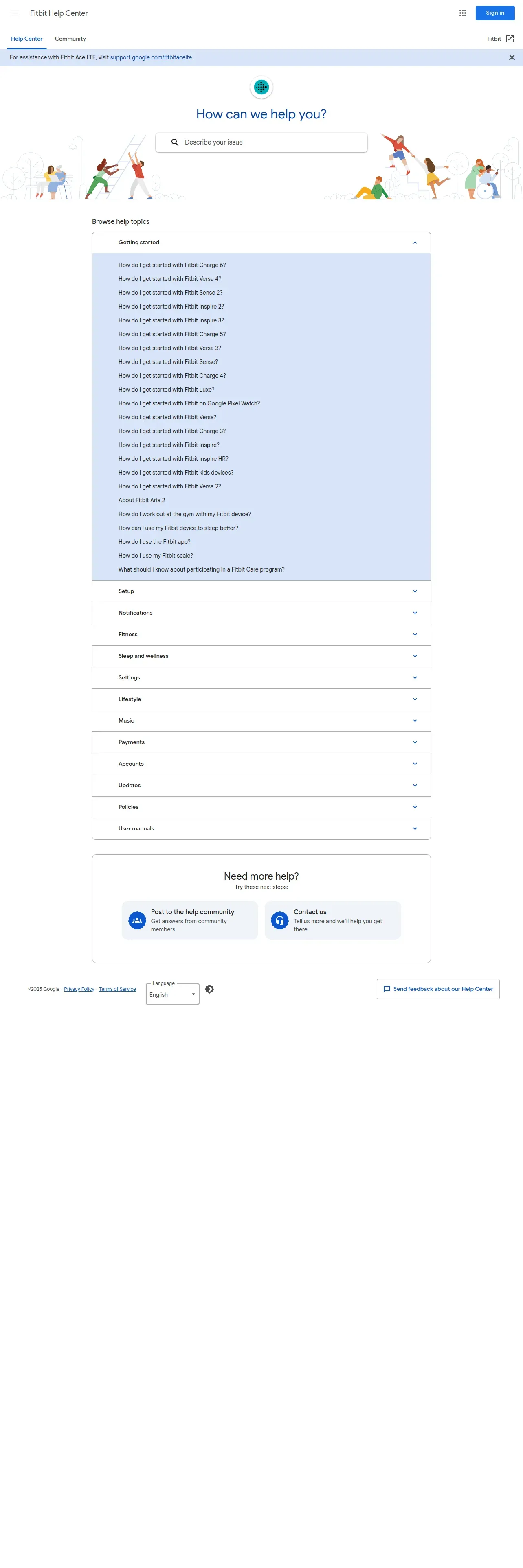The height and width of the screenshot is (1568, 523).
Task: Select the Help Center tab
Action: click(x=27, y=39)
